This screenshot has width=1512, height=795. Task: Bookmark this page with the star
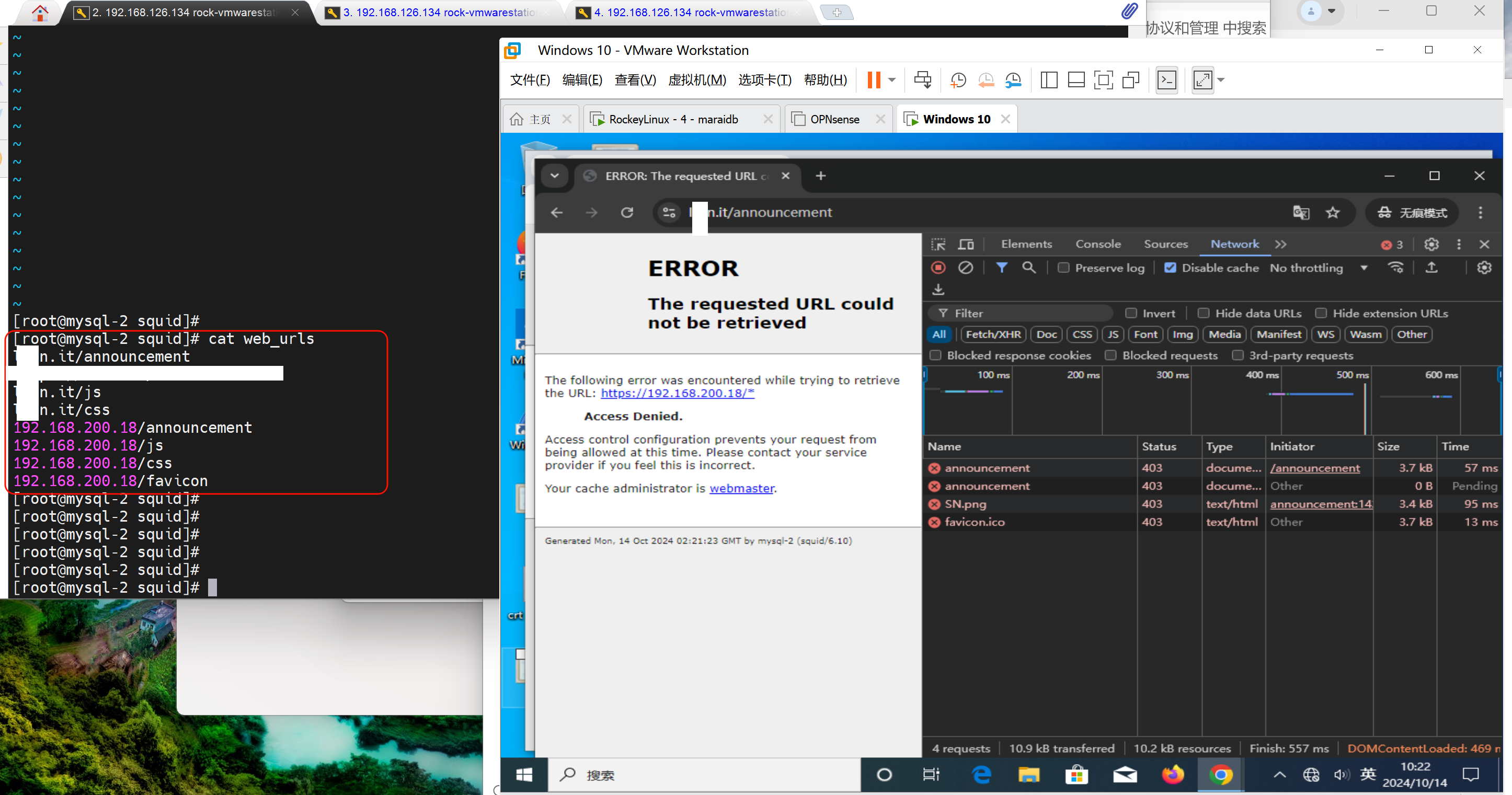[x=1332, y=212]
